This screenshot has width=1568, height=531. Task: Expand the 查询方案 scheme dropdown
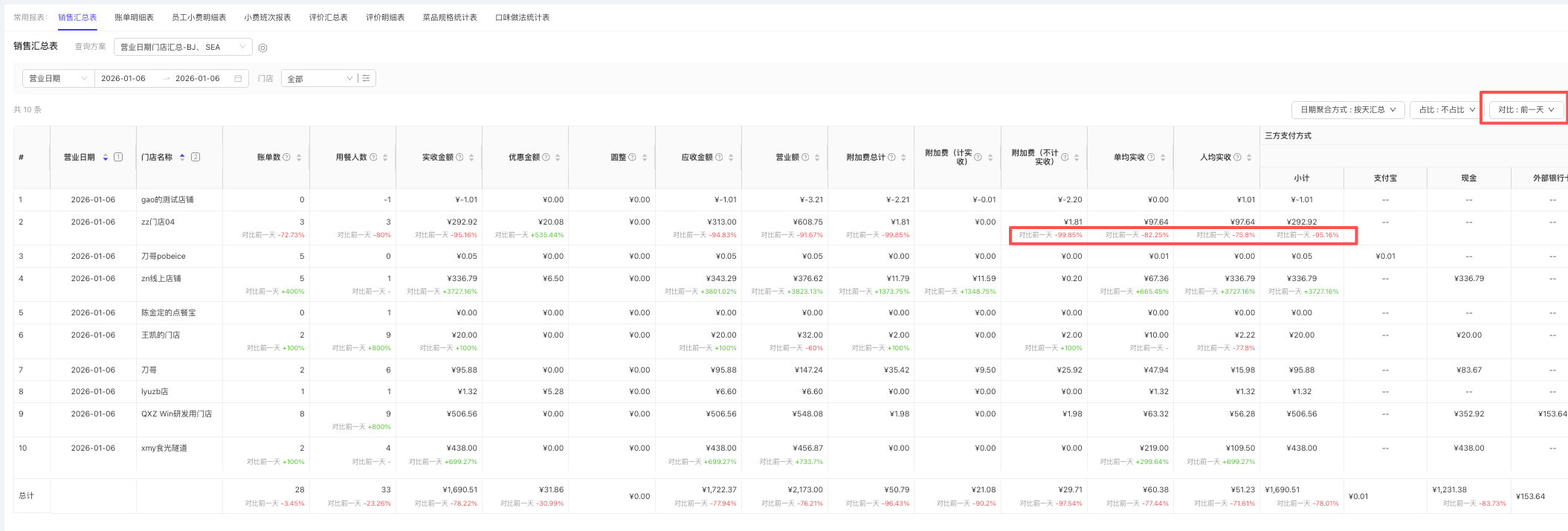click(x=182, y=47)
